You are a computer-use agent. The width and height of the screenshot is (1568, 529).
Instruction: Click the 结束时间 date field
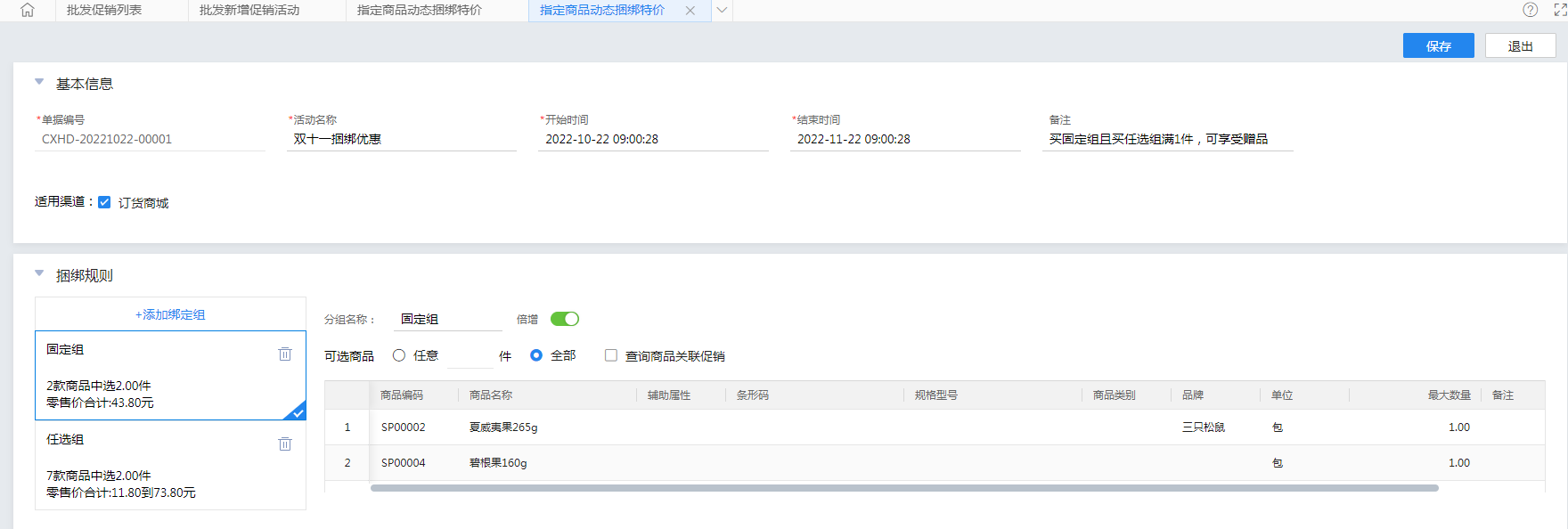pyautogui.click(x=905, y=139)
